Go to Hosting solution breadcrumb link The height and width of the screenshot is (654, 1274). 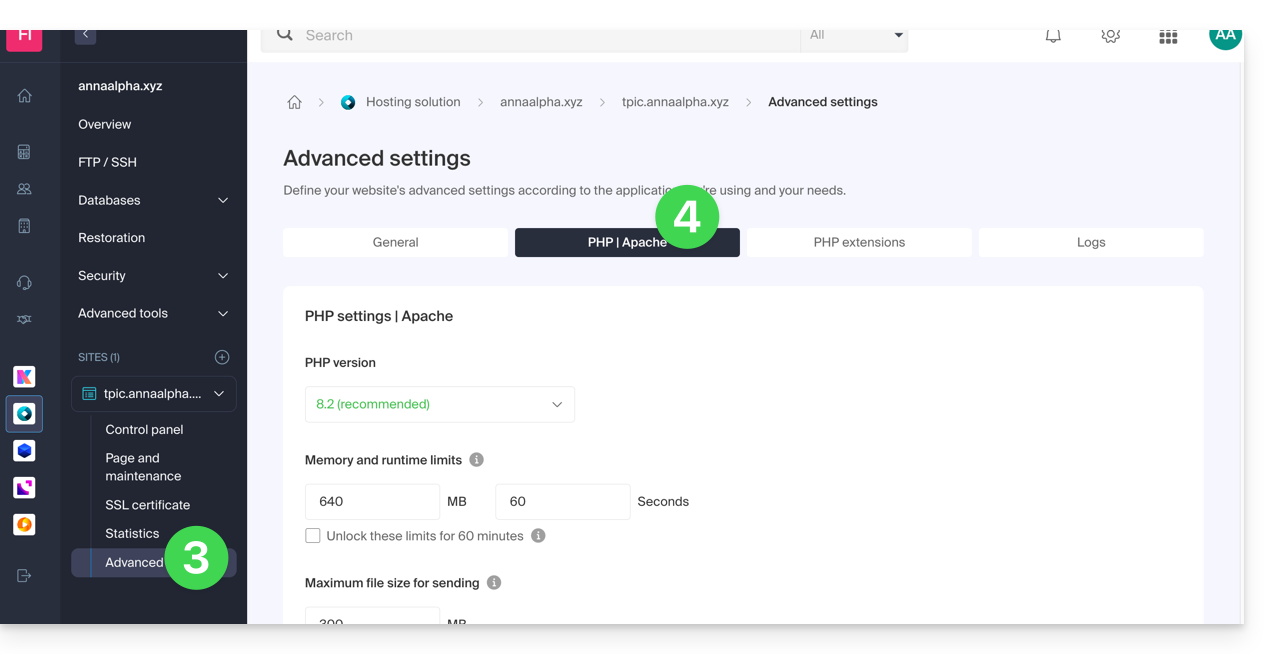click(412, 102)
